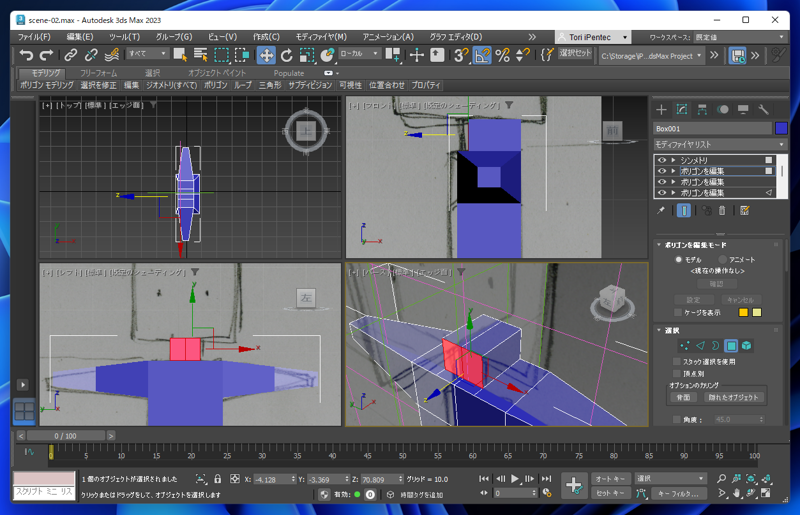Toggle visibility eye of シンメトリ modifier

(x=662, y=160)
